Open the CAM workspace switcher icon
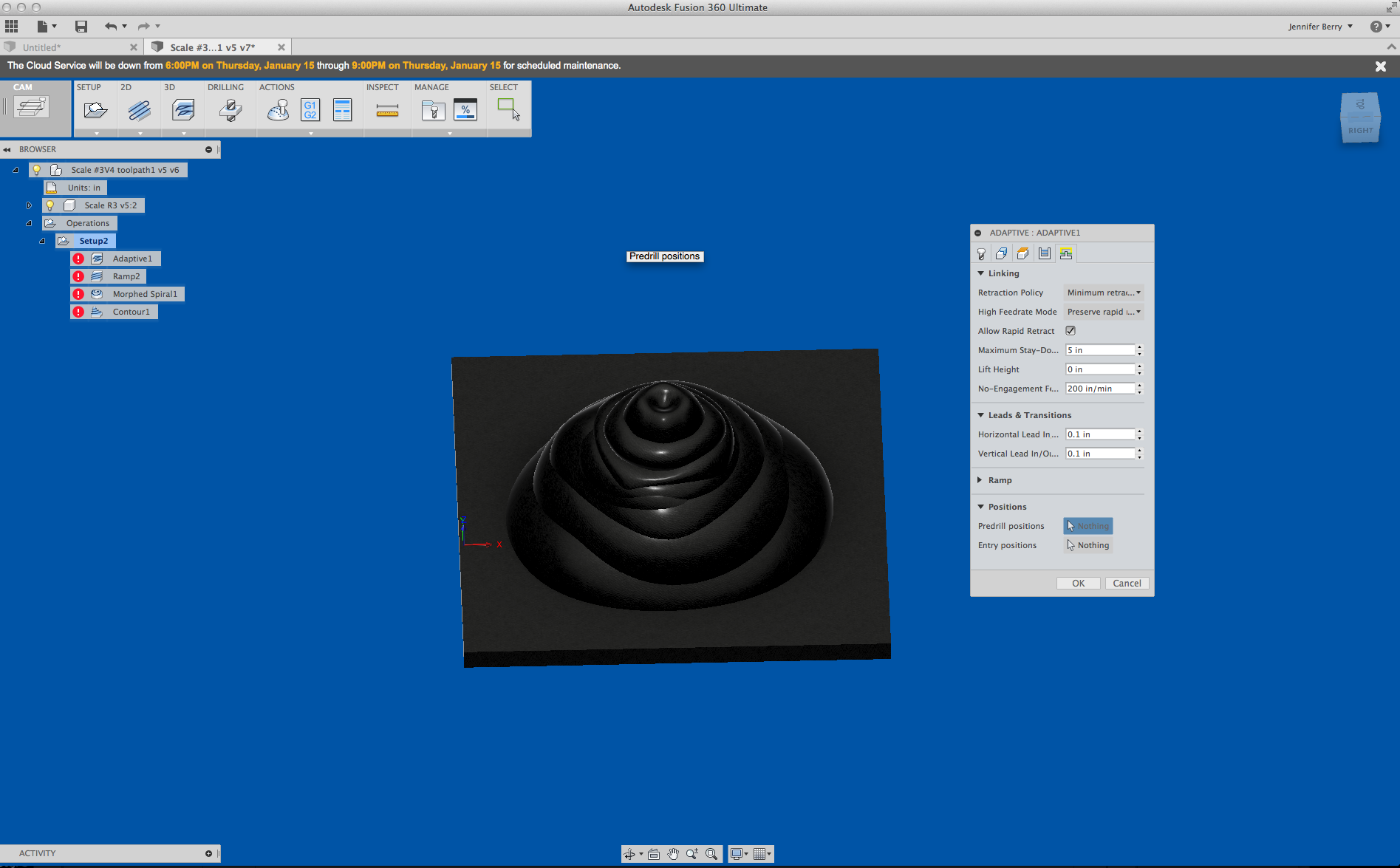The image size is (1400, 868). pyautogui.click(x=32, y=108)
